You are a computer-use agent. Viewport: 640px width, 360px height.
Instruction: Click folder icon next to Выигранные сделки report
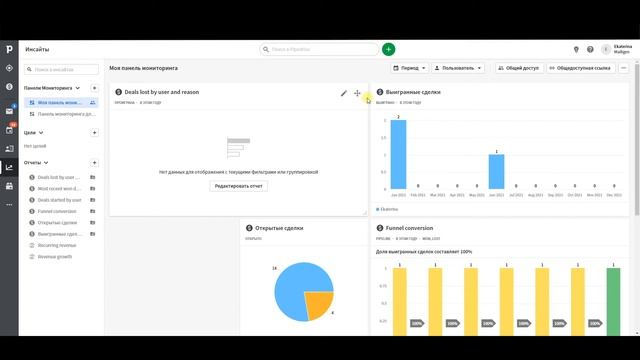pos(93,234)
